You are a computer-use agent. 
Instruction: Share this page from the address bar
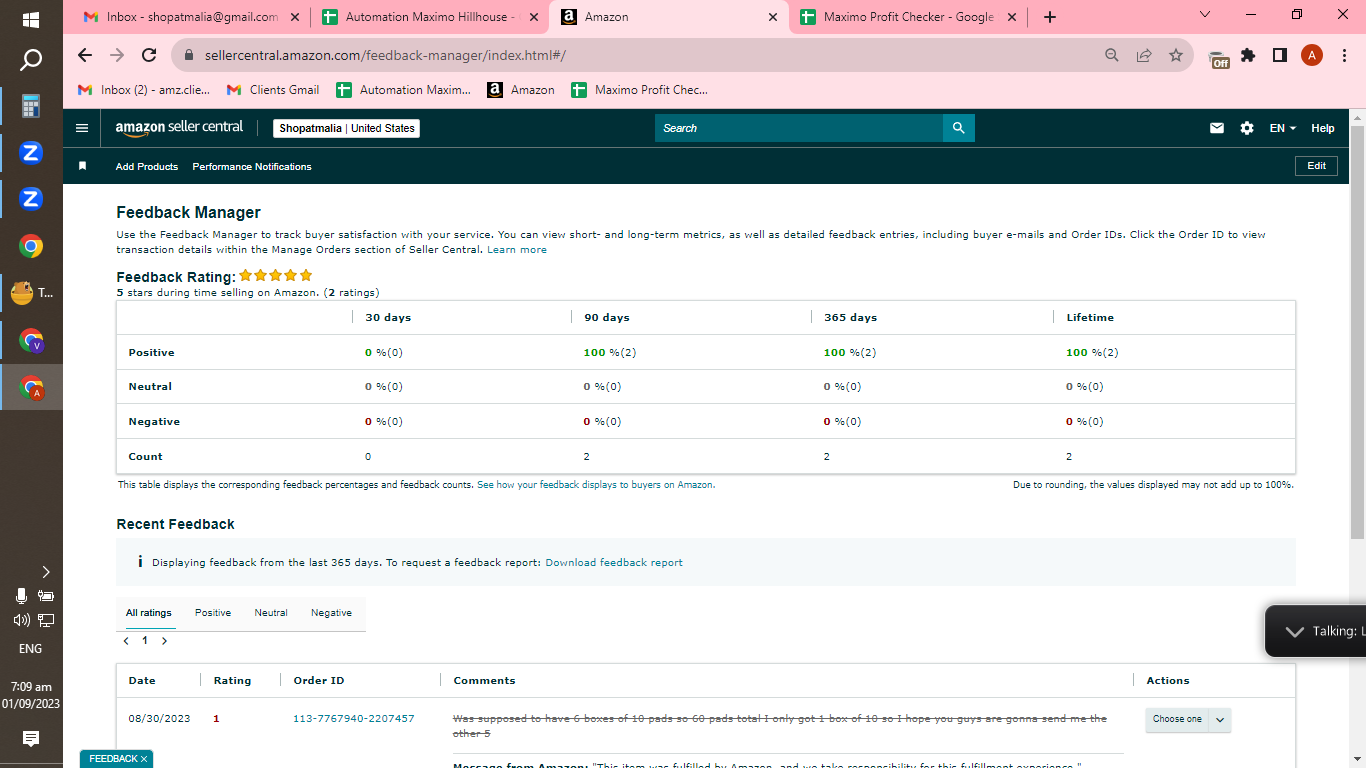pos(1144,56)
